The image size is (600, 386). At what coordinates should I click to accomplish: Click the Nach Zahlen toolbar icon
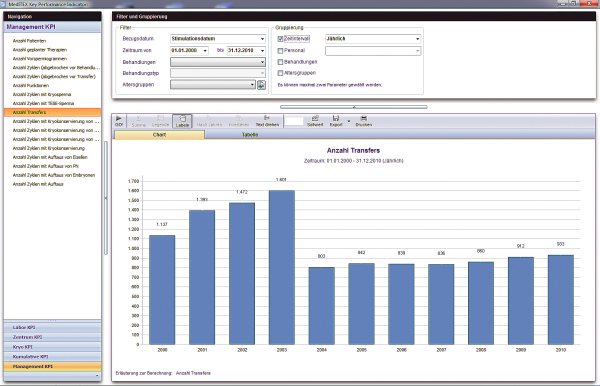click(209, 119)
